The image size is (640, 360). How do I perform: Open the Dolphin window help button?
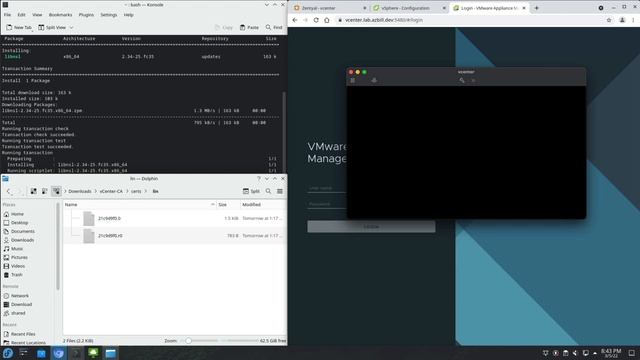(258, 179)
